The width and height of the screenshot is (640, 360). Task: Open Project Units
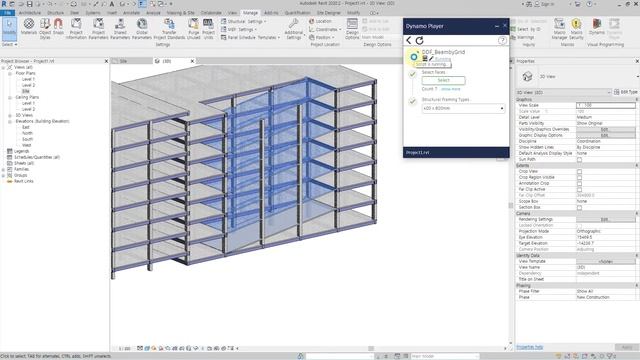(208, 28)
